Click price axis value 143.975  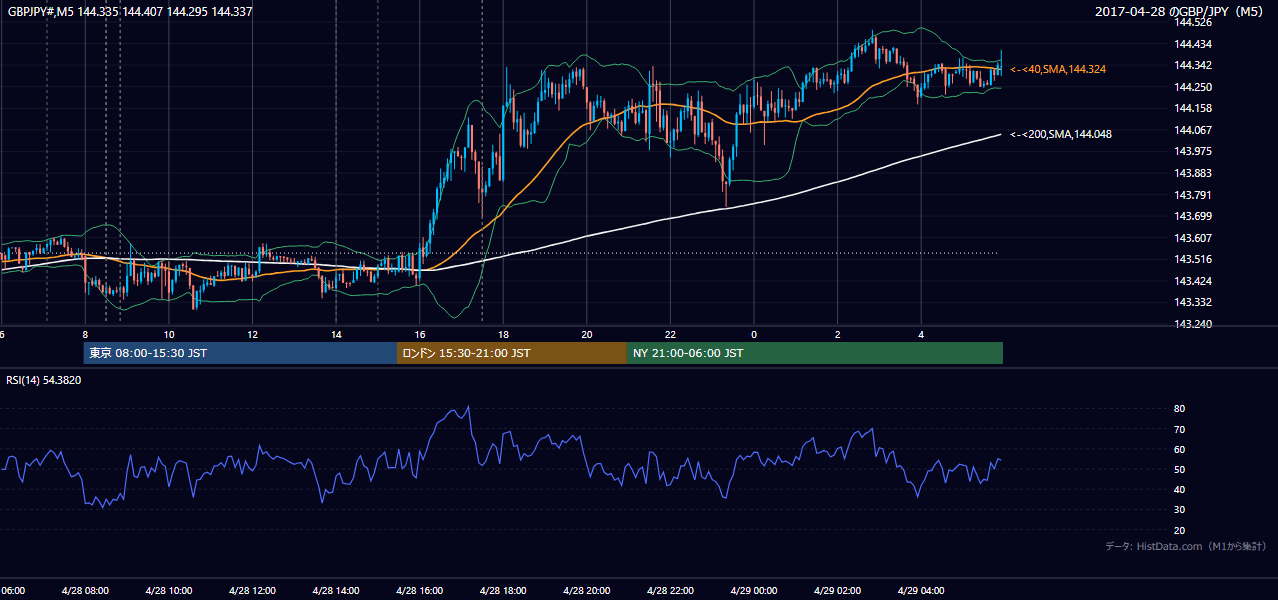[x=1194, y=151]
